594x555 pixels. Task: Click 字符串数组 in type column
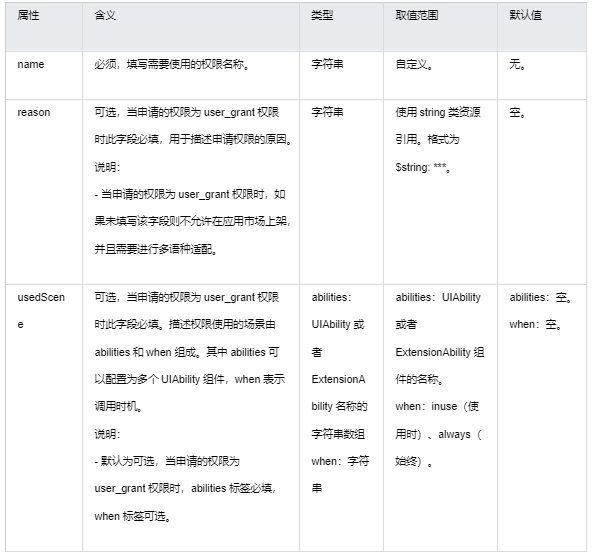pyautogui.click(x=338, y=434)
